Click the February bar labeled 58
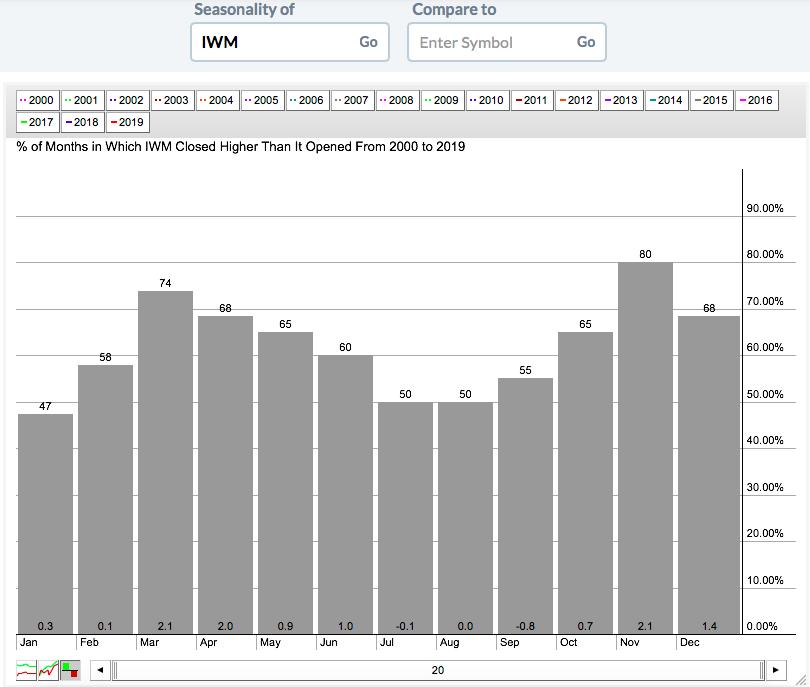 coord(105,499)
